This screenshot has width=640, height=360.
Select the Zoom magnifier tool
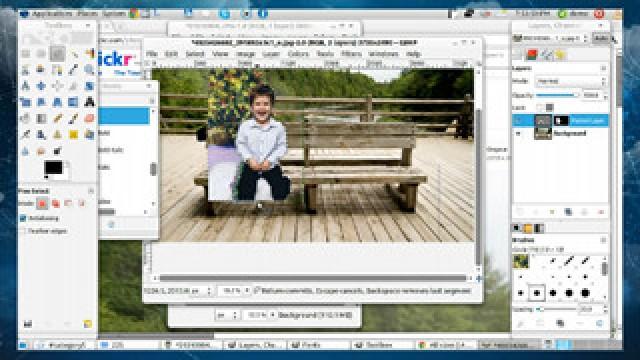click(89, 70)
